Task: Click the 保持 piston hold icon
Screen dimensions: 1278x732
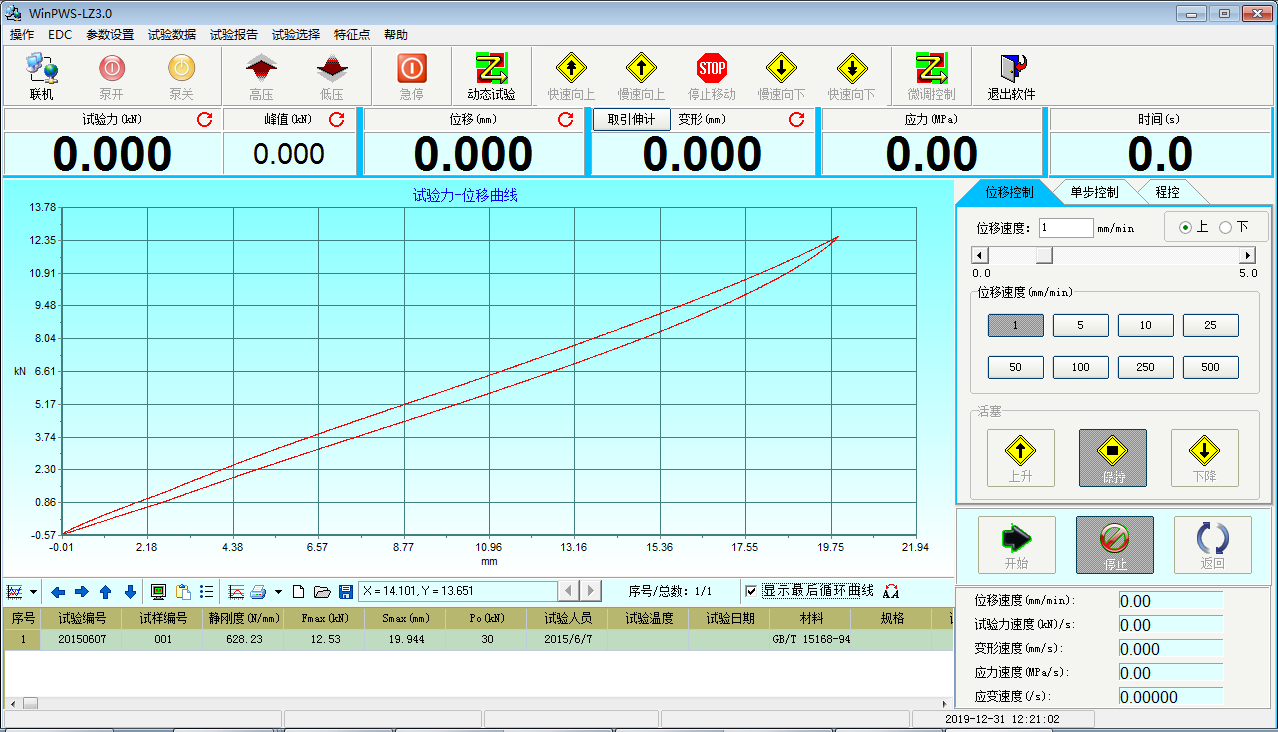Action: coord(1113,457)
